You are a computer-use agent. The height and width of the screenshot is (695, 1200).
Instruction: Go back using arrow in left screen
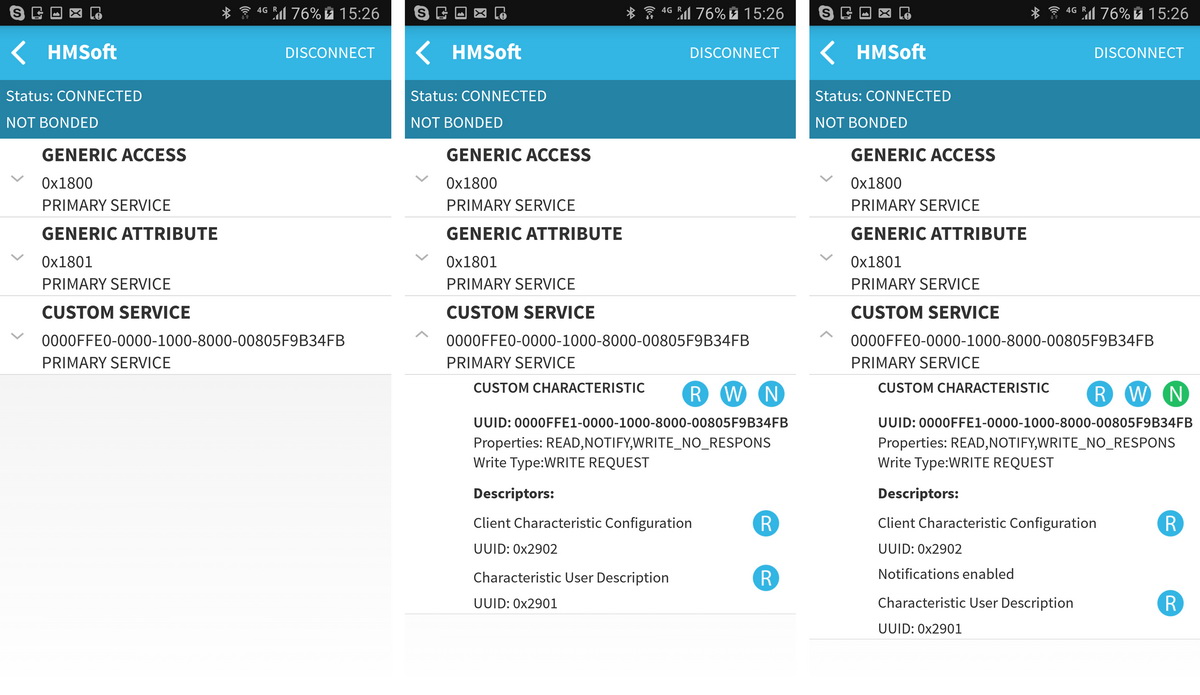(x=19, y=53)
